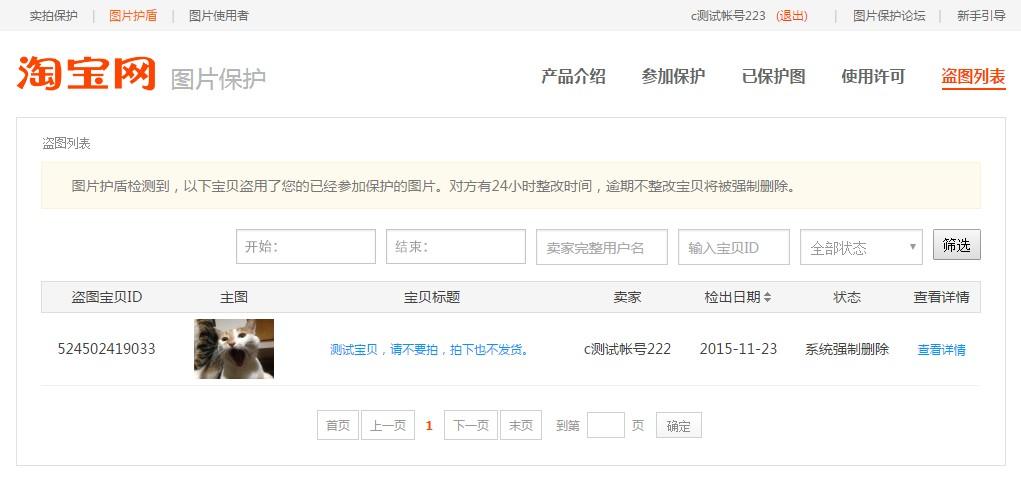
Task: Focus the 开始 start date field
Action: coord(305,247)
